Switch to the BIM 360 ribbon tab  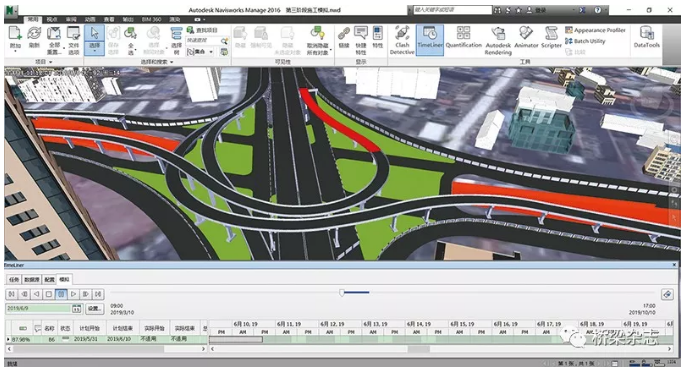pyautogui.click(x=151, y=19)
